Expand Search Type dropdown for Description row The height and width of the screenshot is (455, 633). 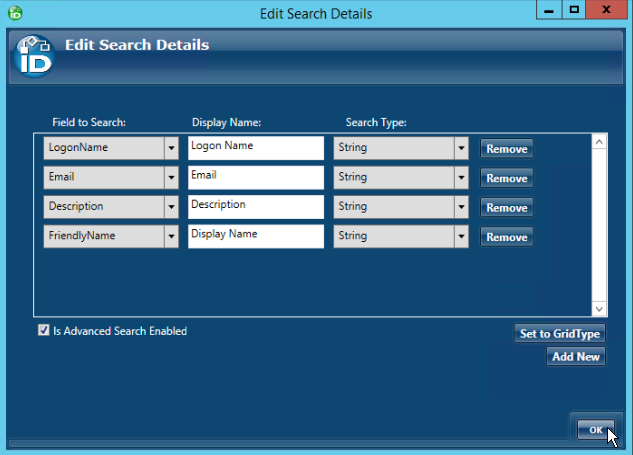tap(461, 207)
